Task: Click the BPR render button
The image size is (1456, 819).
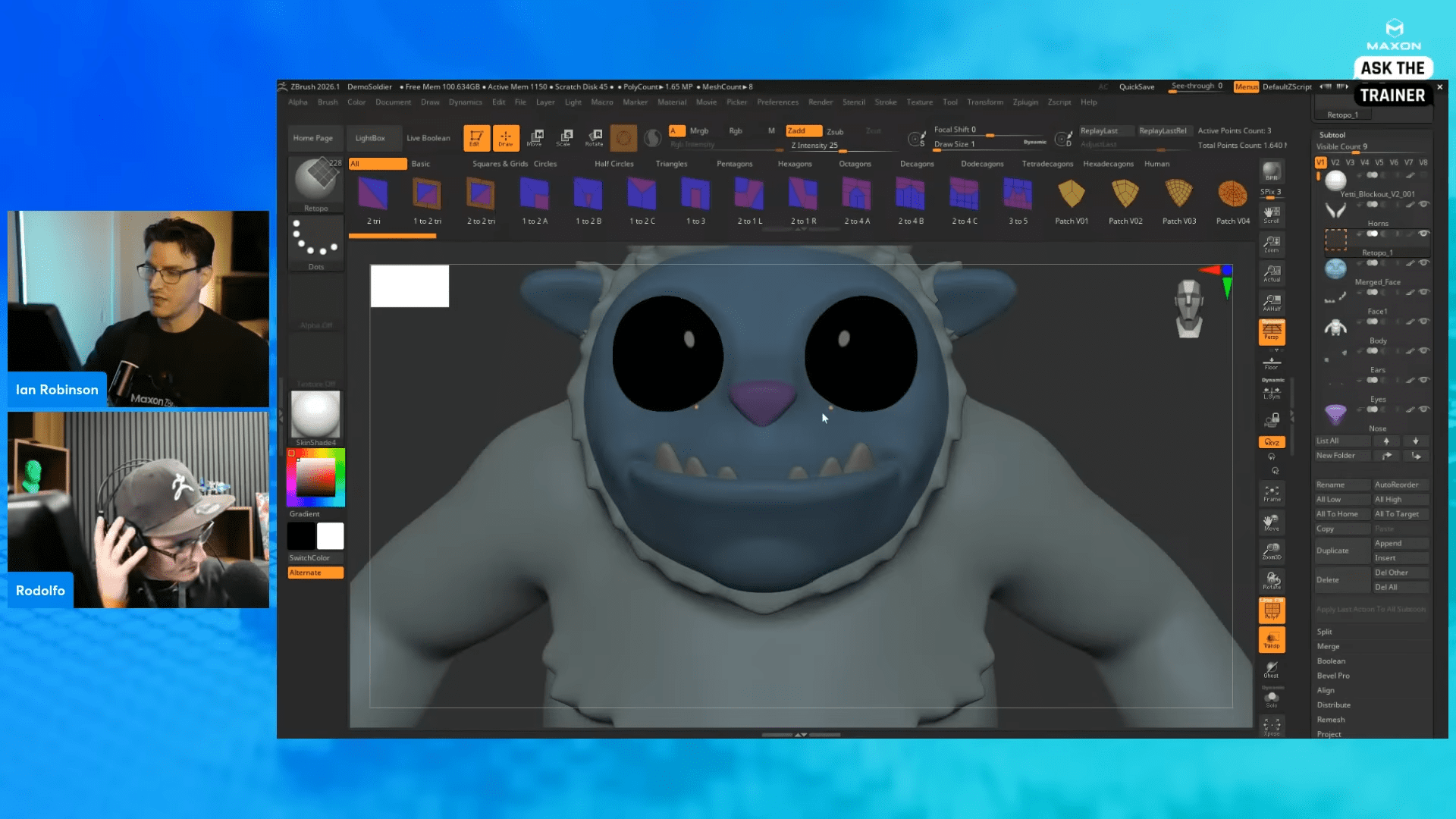Action: [x=1272, y=171]
